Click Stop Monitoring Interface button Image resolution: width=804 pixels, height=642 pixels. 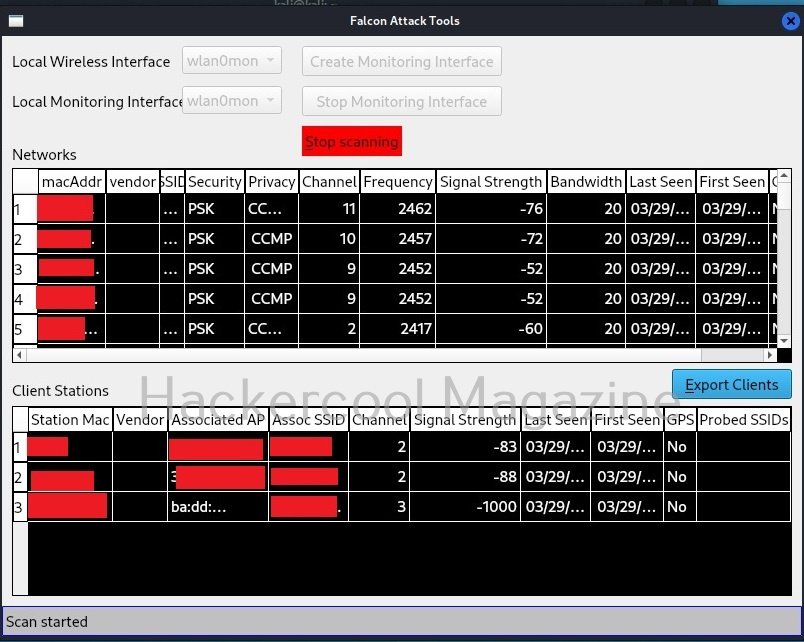coord(401,102)
